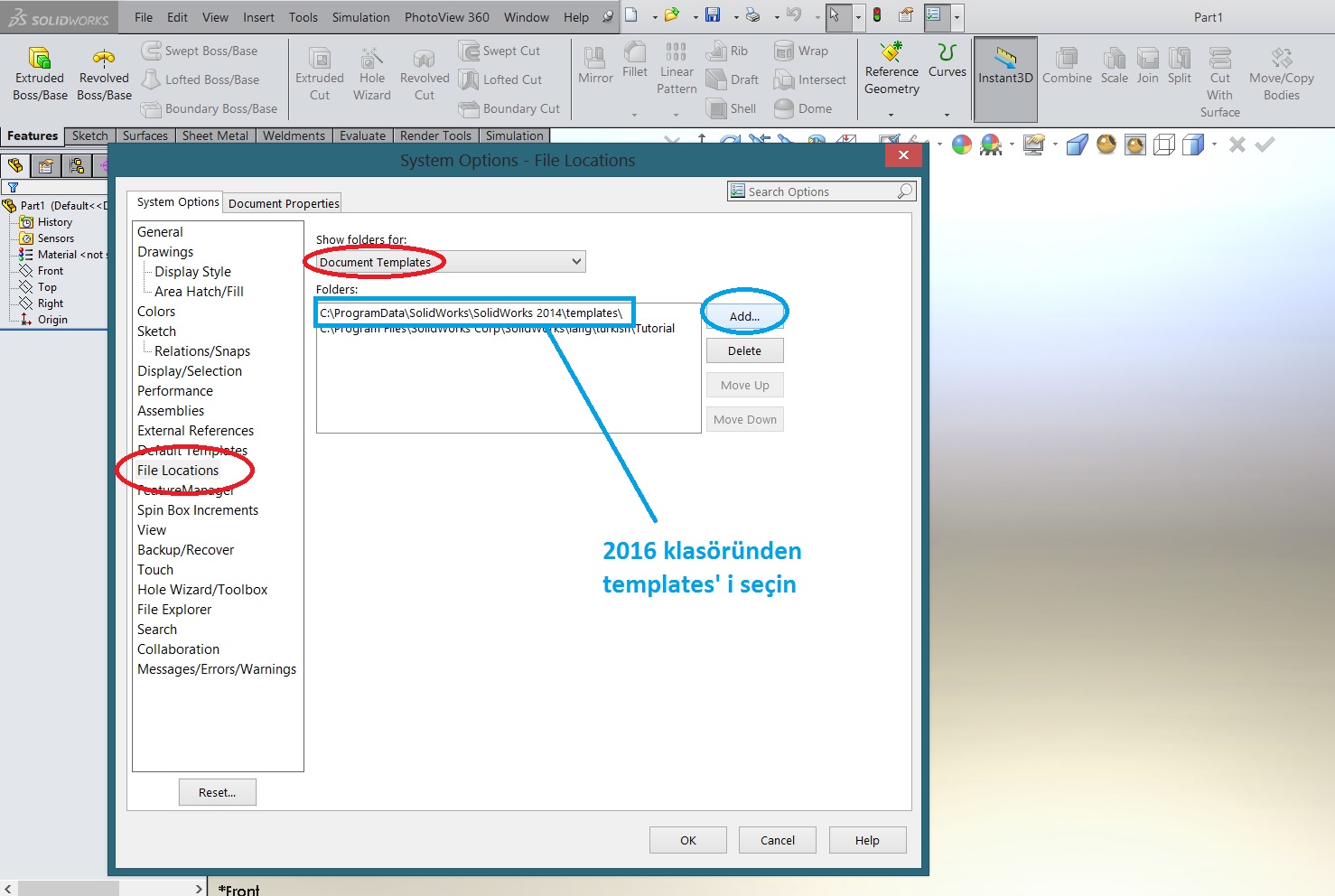Image resolution: width=1335 pixels, height=896 pixels.
Task: Click the Linear Pattern tool
Action: point(677,68)
